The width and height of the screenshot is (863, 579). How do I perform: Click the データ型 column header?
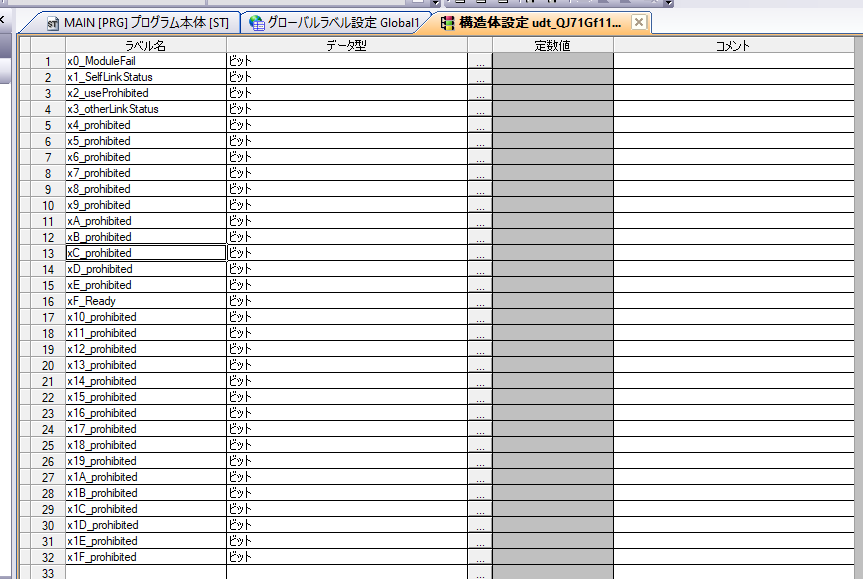[x=347, y=45]
